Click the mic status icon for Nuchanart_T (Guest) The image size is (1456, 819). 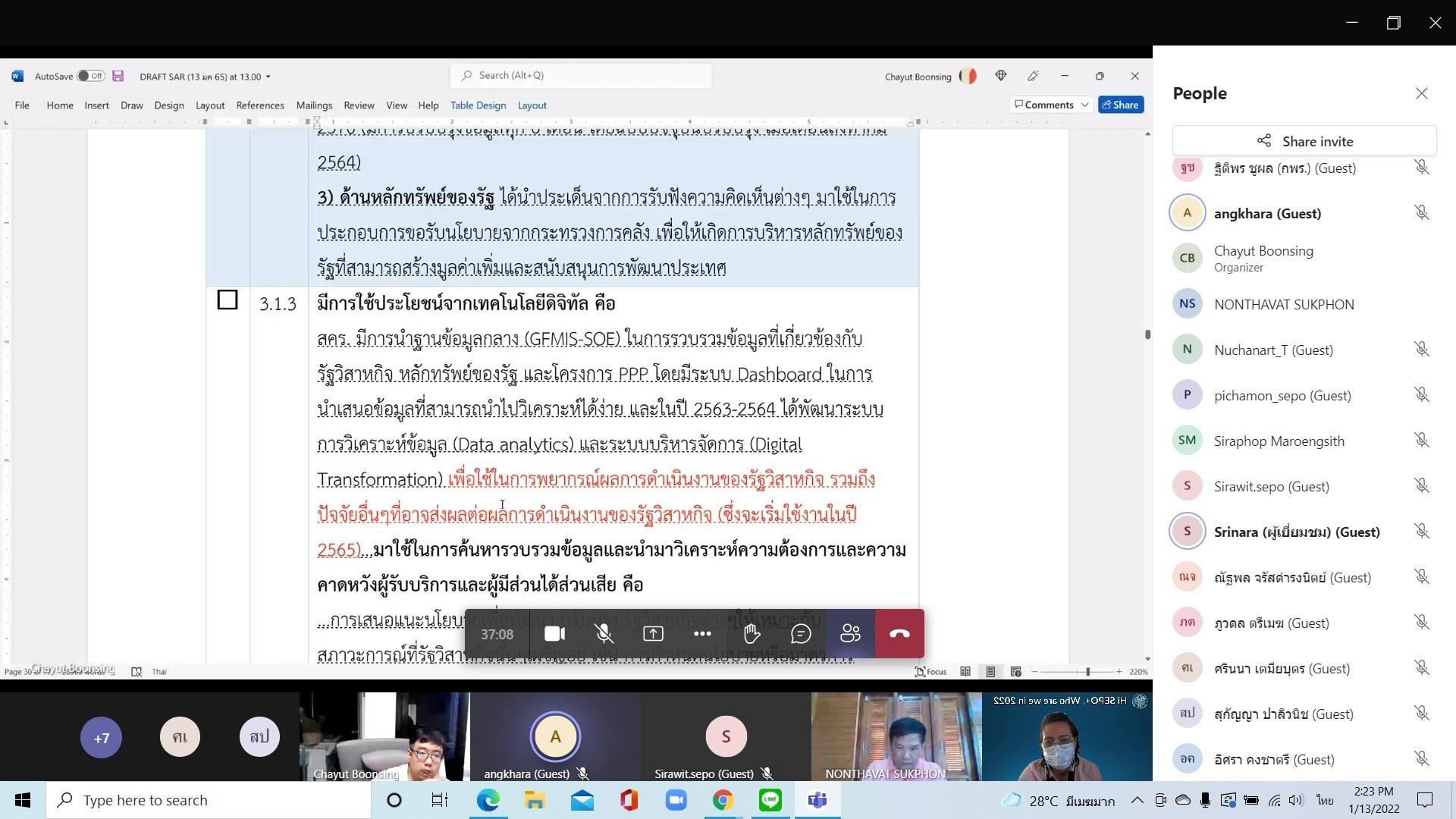(1422, 350)
